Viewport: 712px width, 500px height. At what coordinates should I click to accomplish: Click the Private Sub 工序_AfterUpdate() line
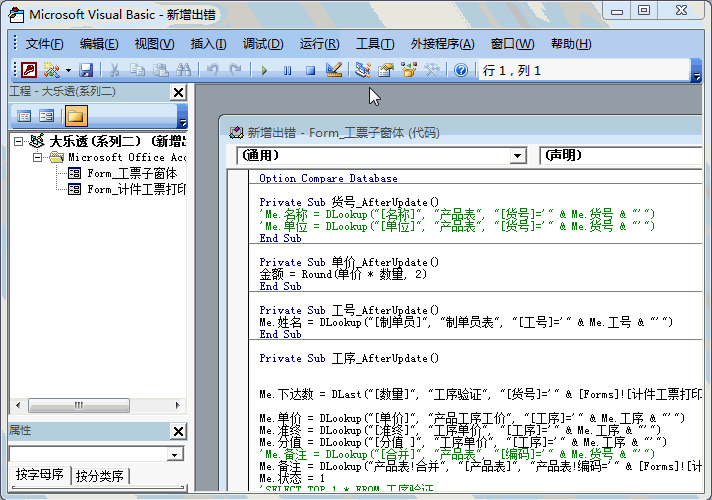349,358
